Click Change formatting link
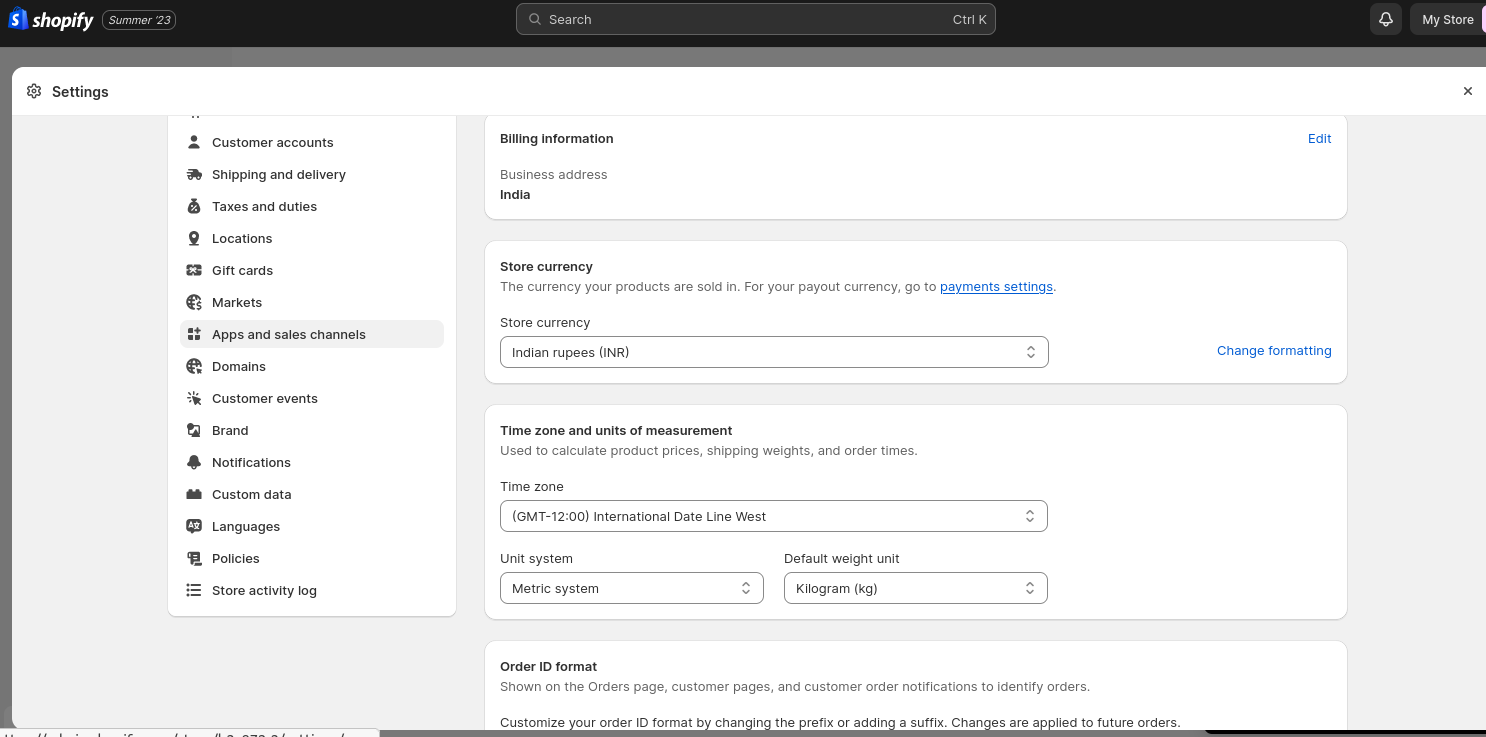The height and width of the screenshot is (737, 1486). 1274,351
